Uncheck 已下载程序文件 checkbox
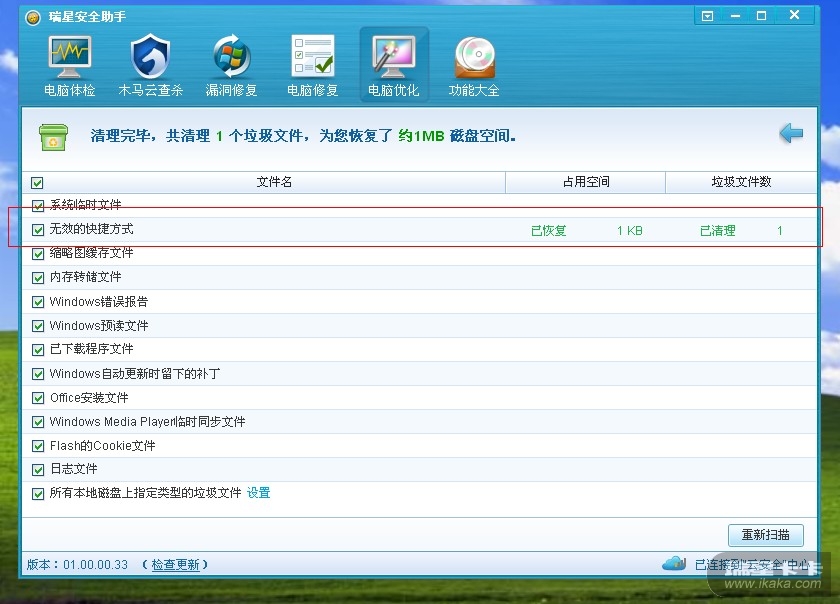 [38, 350]
